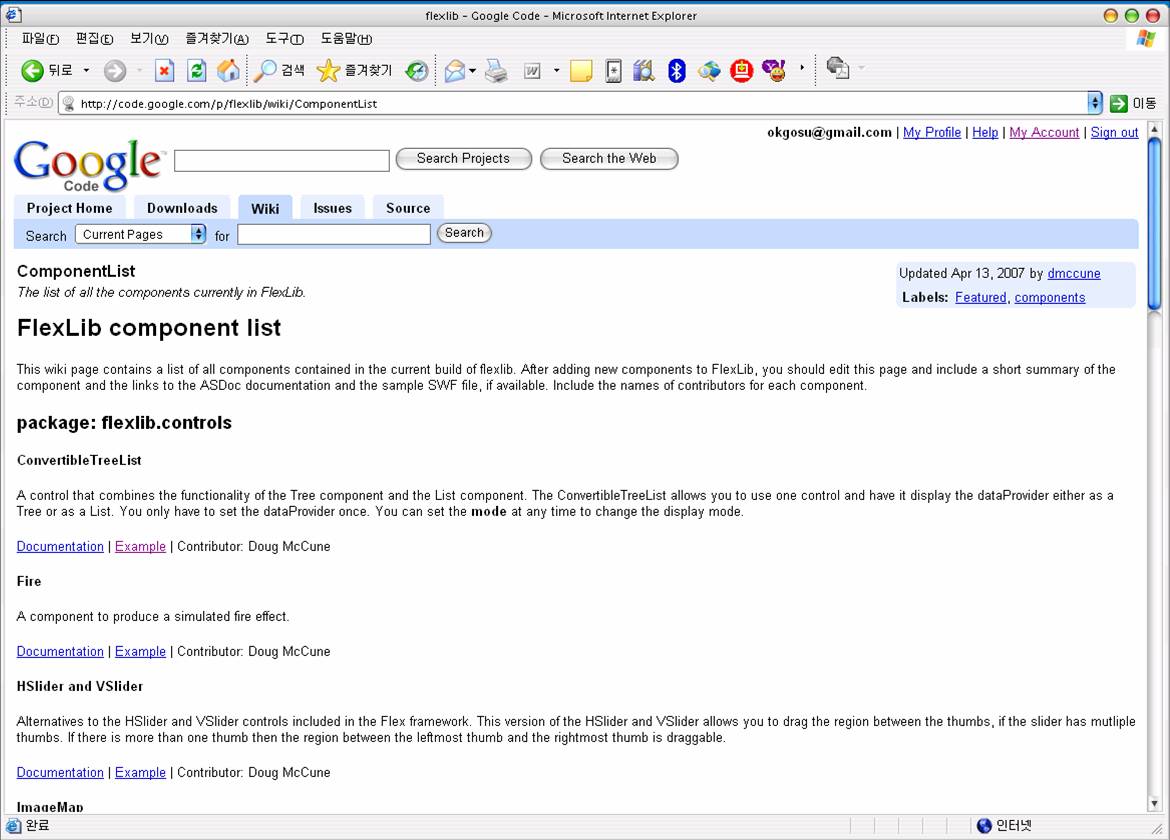Open the Mail icon dropdown arrow
The image size is (1170, 840).
472,71
